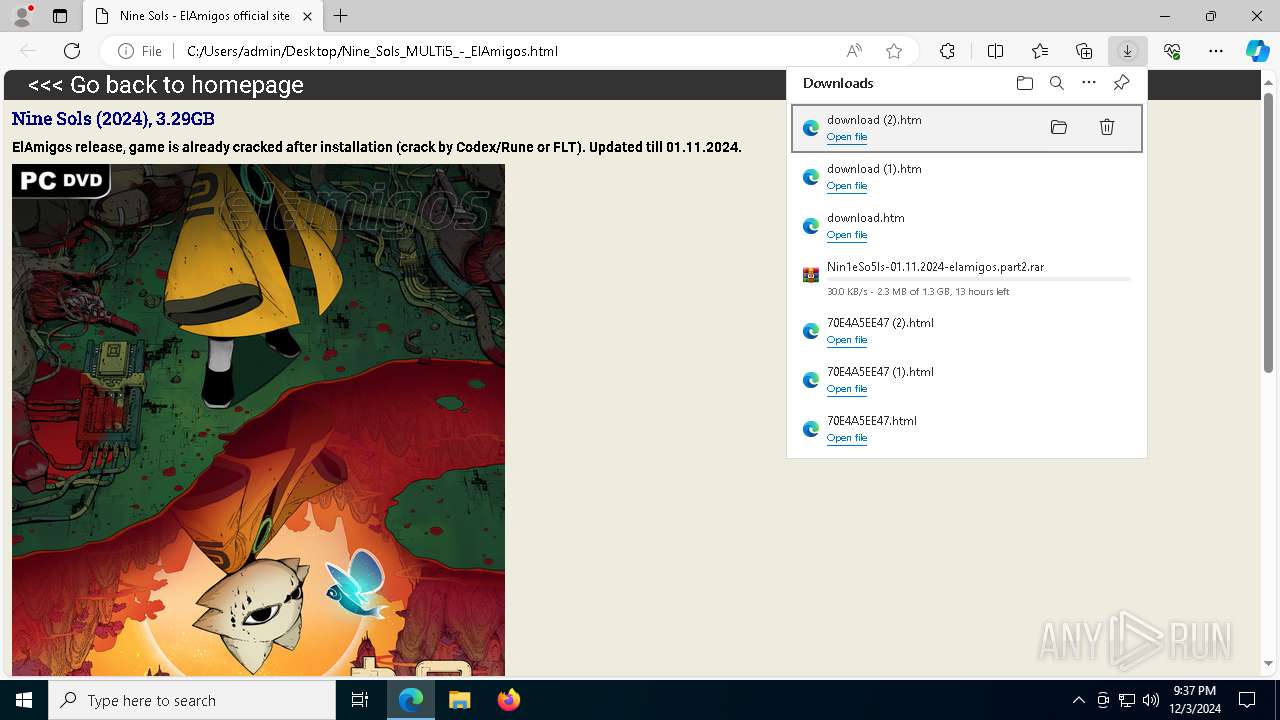Select Microsoft Edge on the taskbar
The image size is (1280, 720).
pyautogui.click(x=411, y=700)
